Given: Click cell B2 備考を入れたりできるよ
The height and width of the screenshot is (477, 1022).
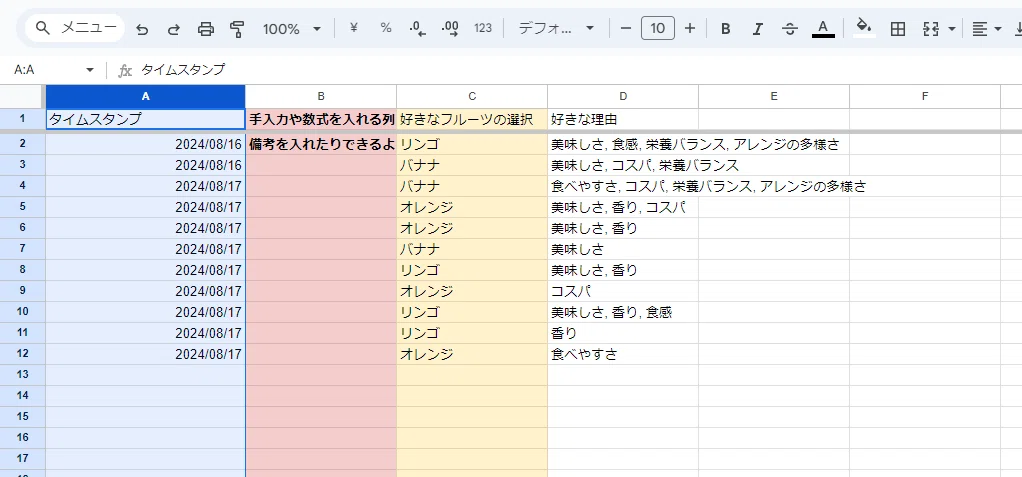Looking at the screenshot, I should [x=321, y=145].
